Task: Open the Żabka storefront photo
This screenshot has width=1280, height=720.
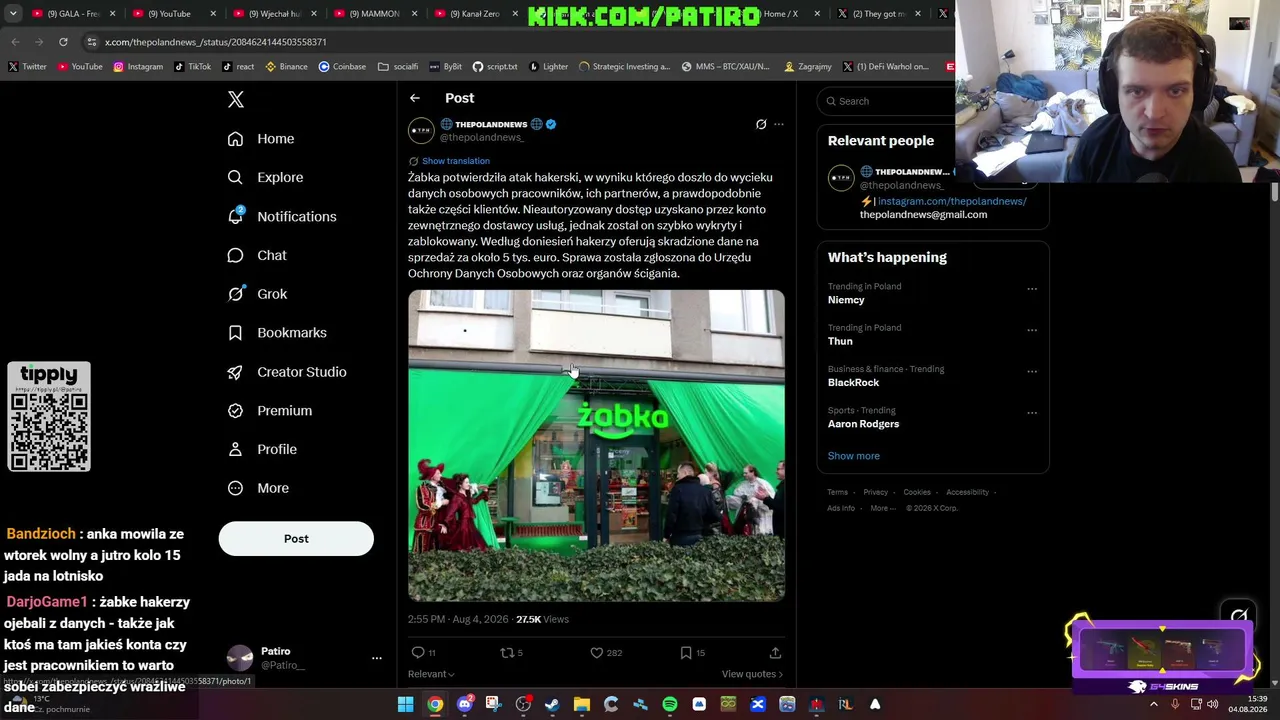Action: pyautogui.click(x=596, y=446)
